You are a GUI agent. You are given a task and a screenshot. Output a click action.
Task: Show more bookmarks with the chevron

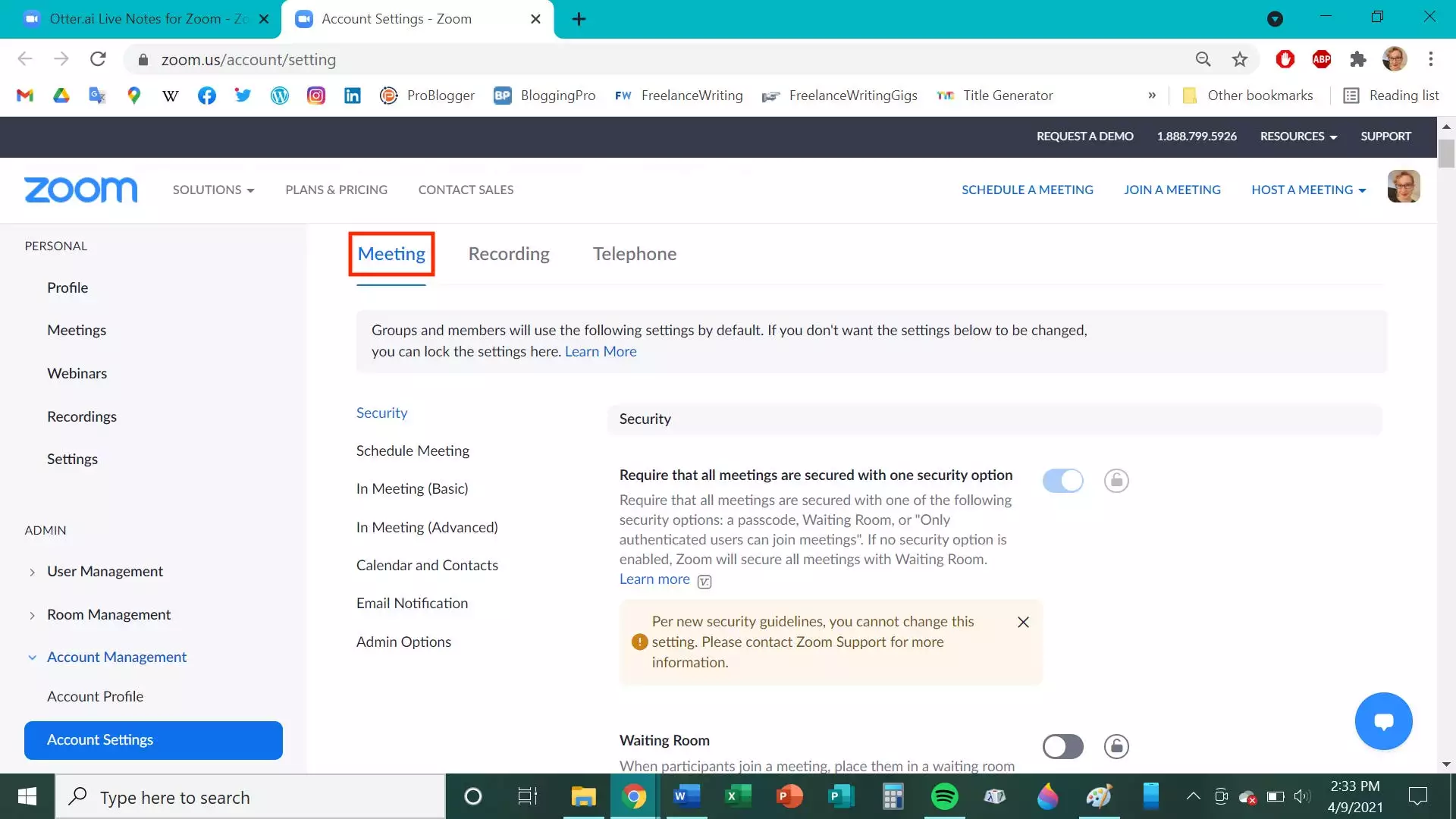tap(1152, 96)
